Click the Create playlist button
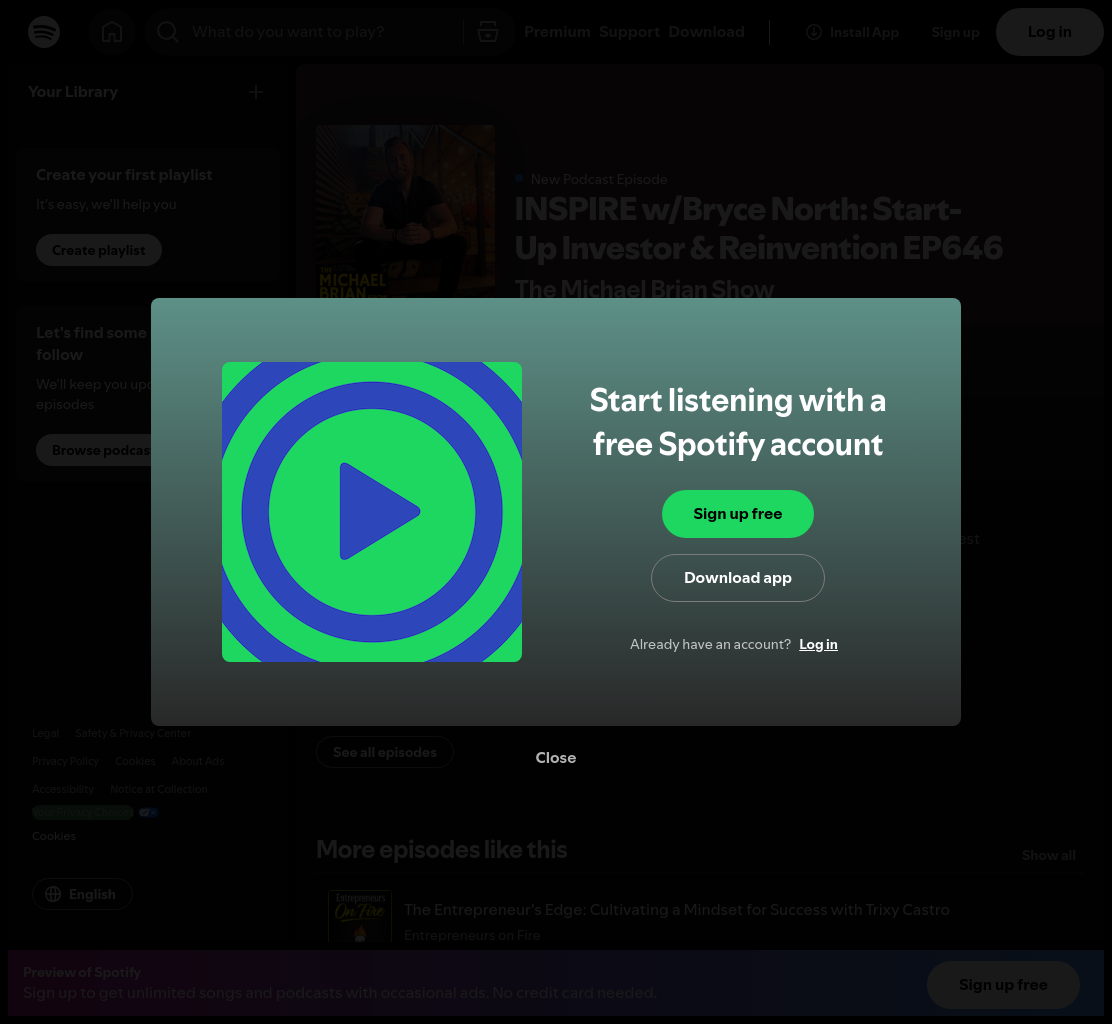The width and height of the screenshot is (1112, 1024). point(99,250)
